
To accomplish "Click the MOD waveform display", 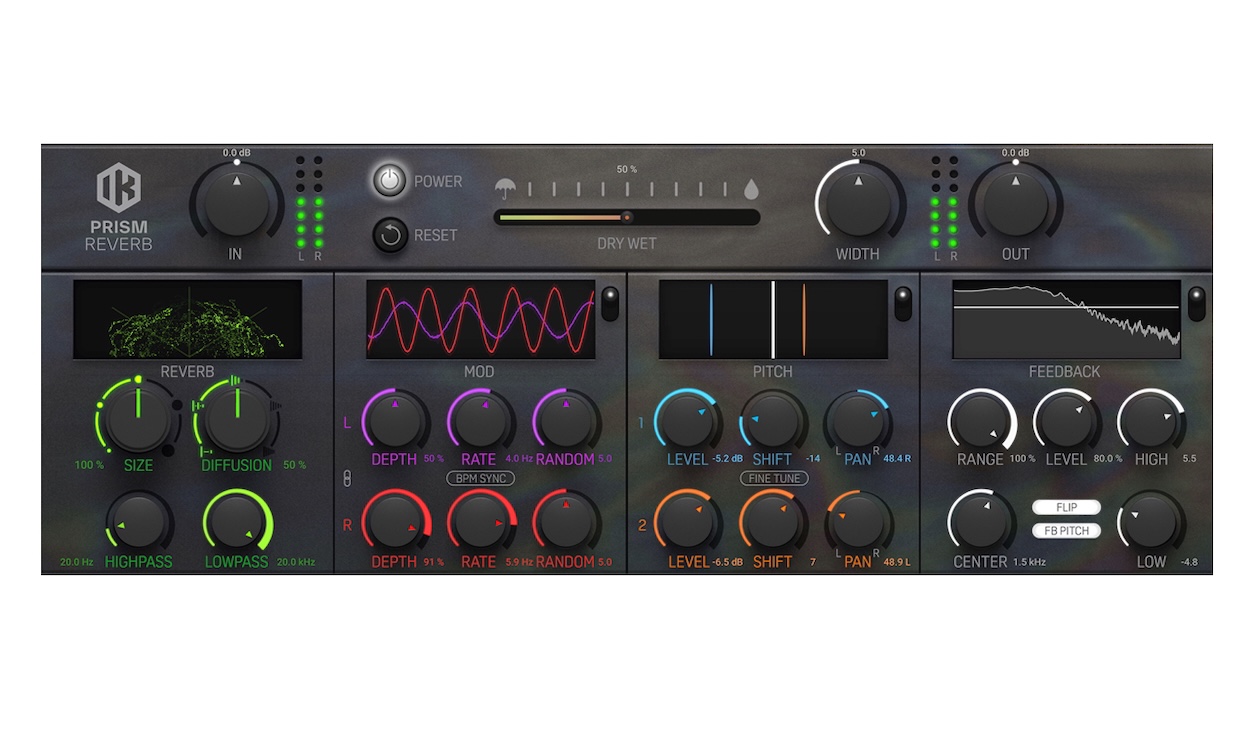I will pos(480,320).
